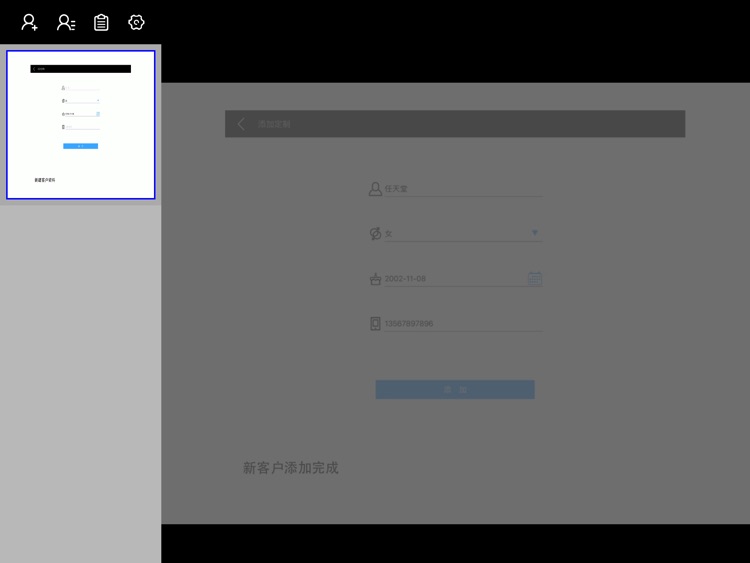Select the slide thumbnail in sidebar
The image size is (750, 563).
81,125
